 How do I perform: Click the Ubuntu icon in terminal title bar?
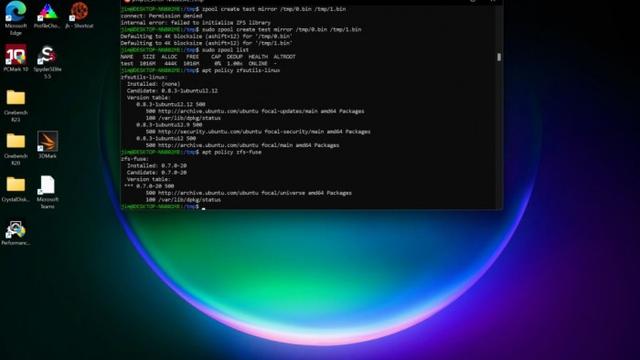click(127, 1)
